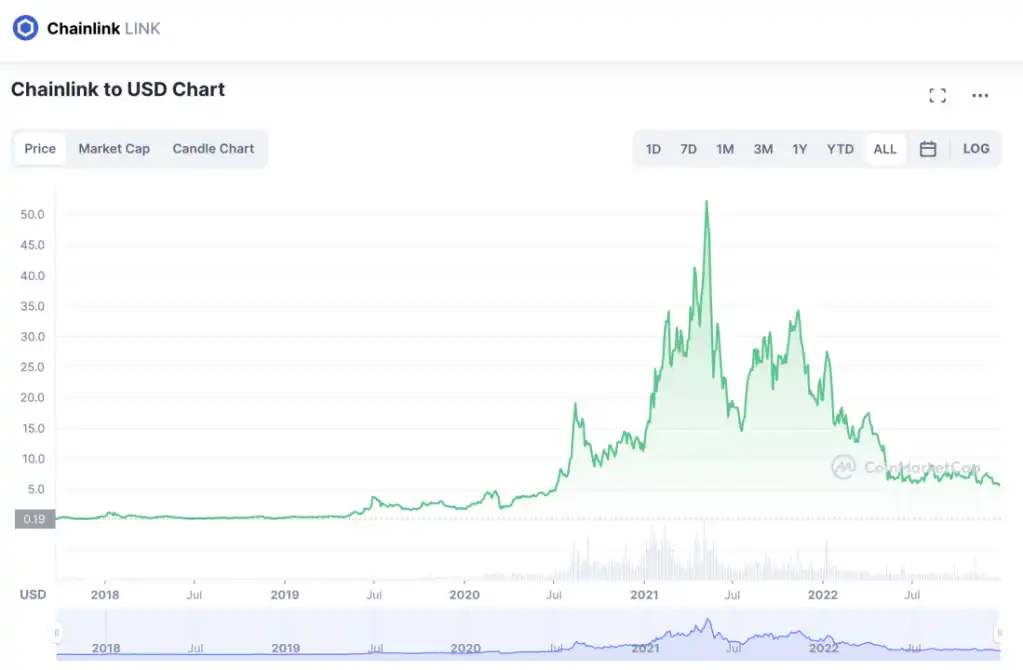Switch to the Market Cap tab

(114, 149)
